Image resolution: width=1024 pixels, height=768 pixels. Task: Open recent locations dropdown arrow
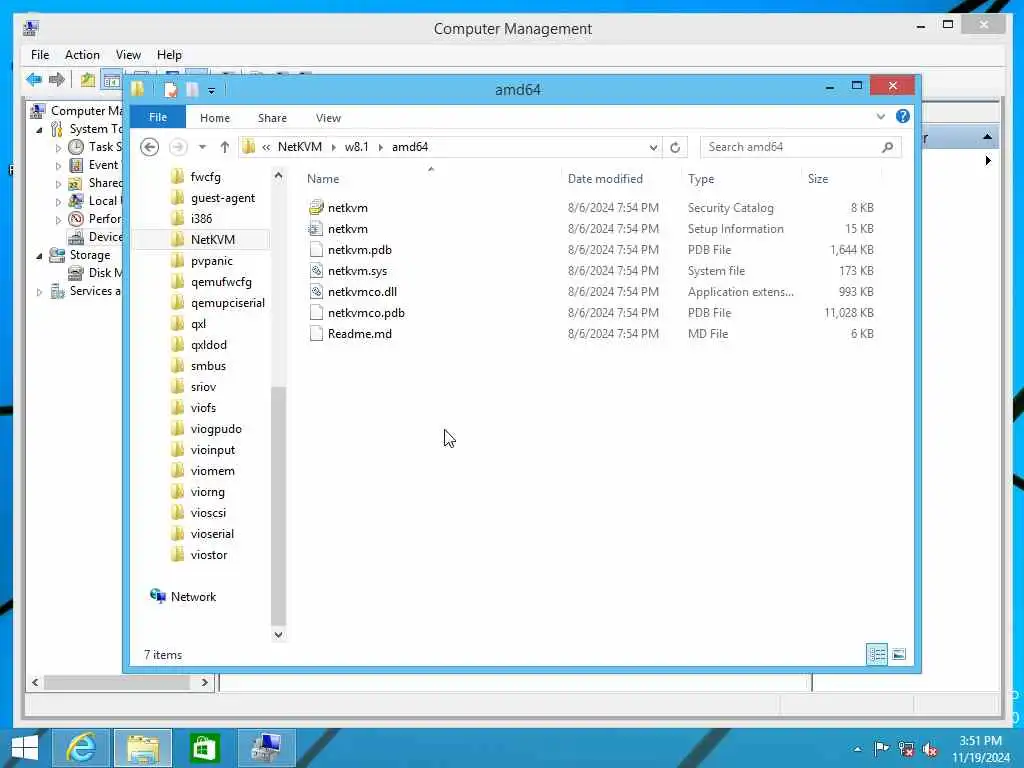202,147
